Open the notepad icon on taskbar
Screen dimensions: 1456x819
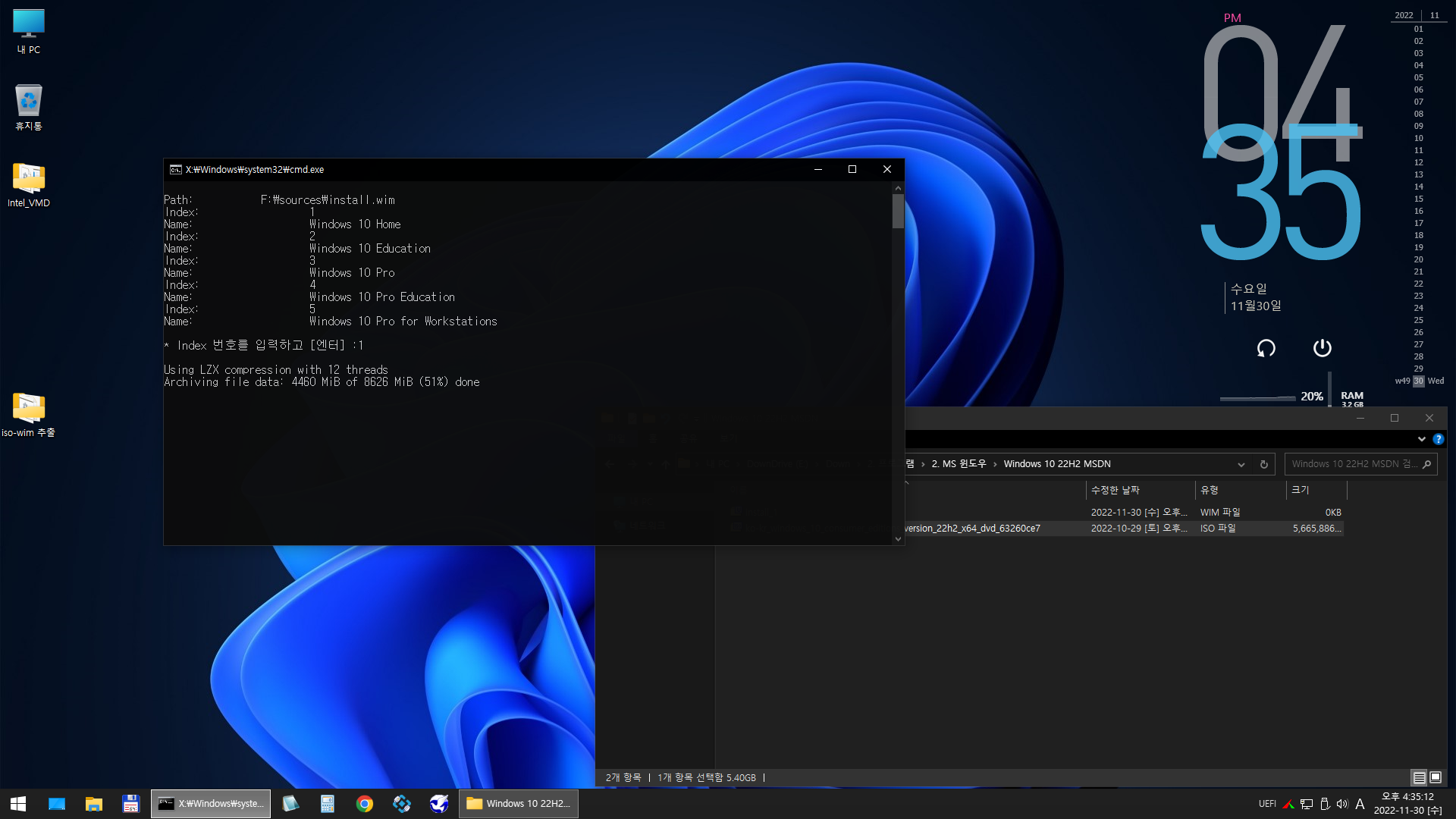290,804
